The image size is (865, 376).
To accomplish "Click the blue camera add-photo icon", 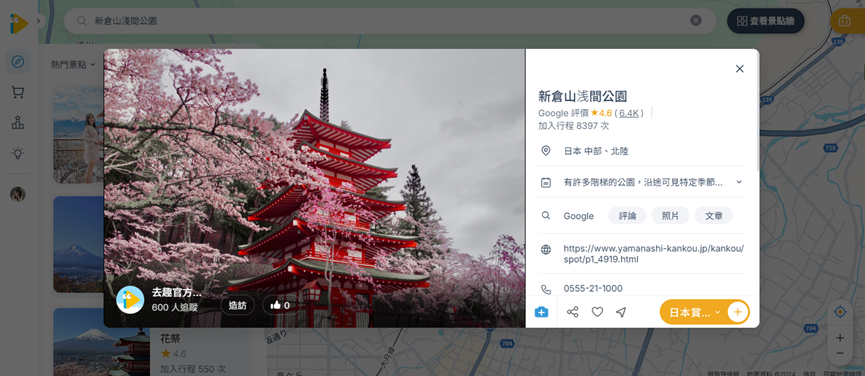I will point(542,312).
